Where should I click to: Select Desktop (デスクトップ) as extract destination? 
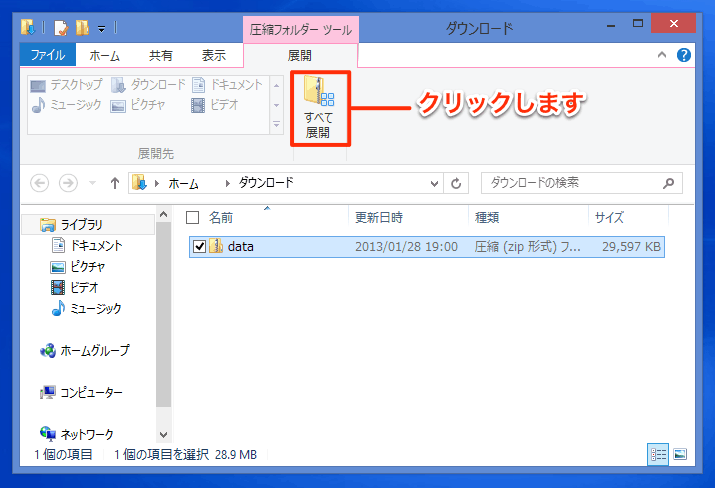tap(67, 85)
